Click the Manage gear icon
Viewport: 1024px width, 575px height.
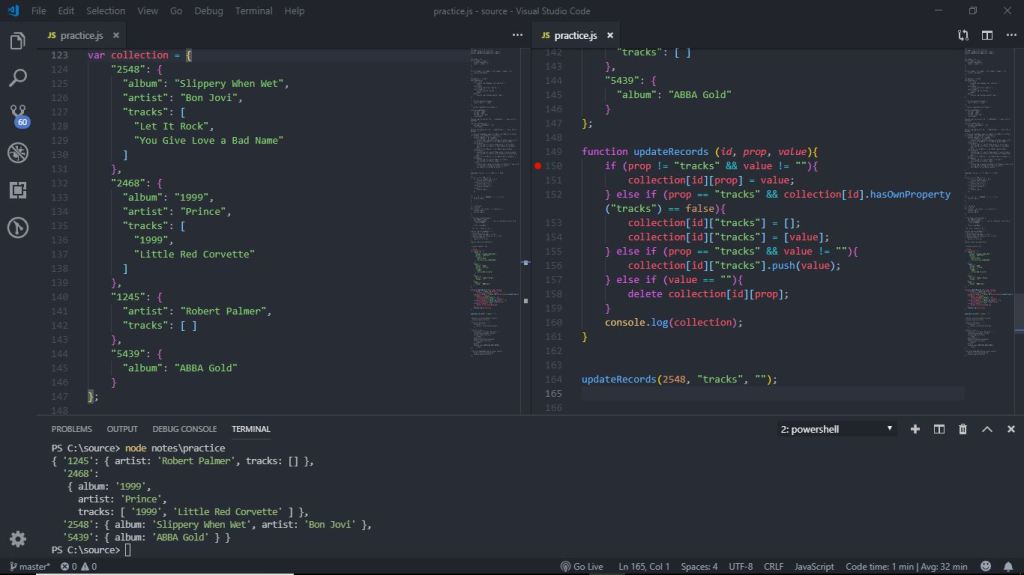(17, 539)
